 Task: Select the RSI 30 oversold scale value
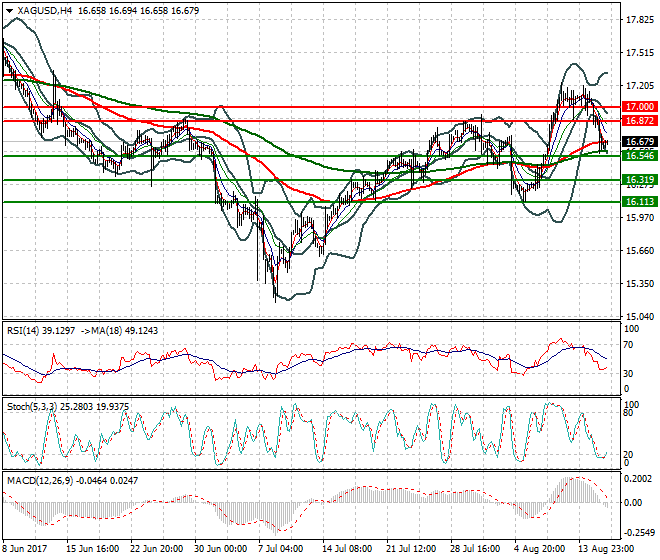(628, 373)
